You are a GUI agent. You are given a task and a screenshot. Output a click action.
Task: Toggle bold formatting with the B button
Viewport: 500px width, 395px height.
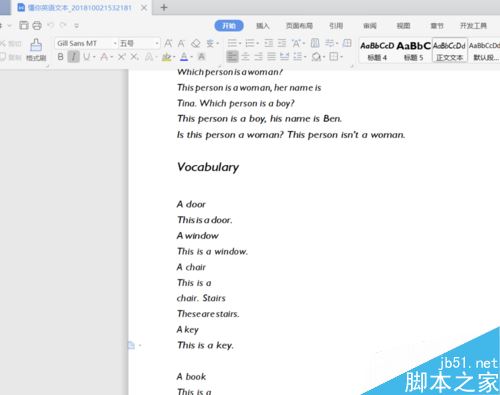pos(60,57)
